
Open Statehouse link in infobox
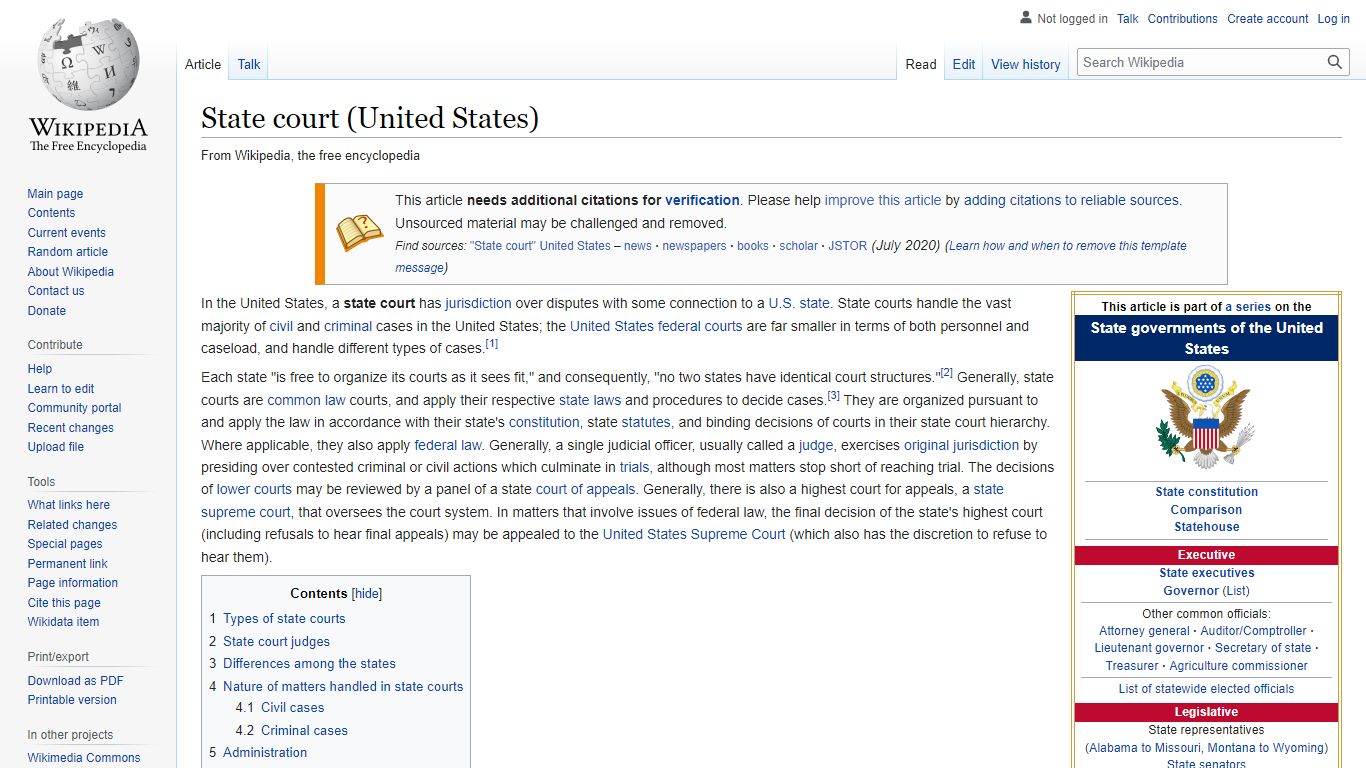pyautogui.click(x=1206, y=527)
